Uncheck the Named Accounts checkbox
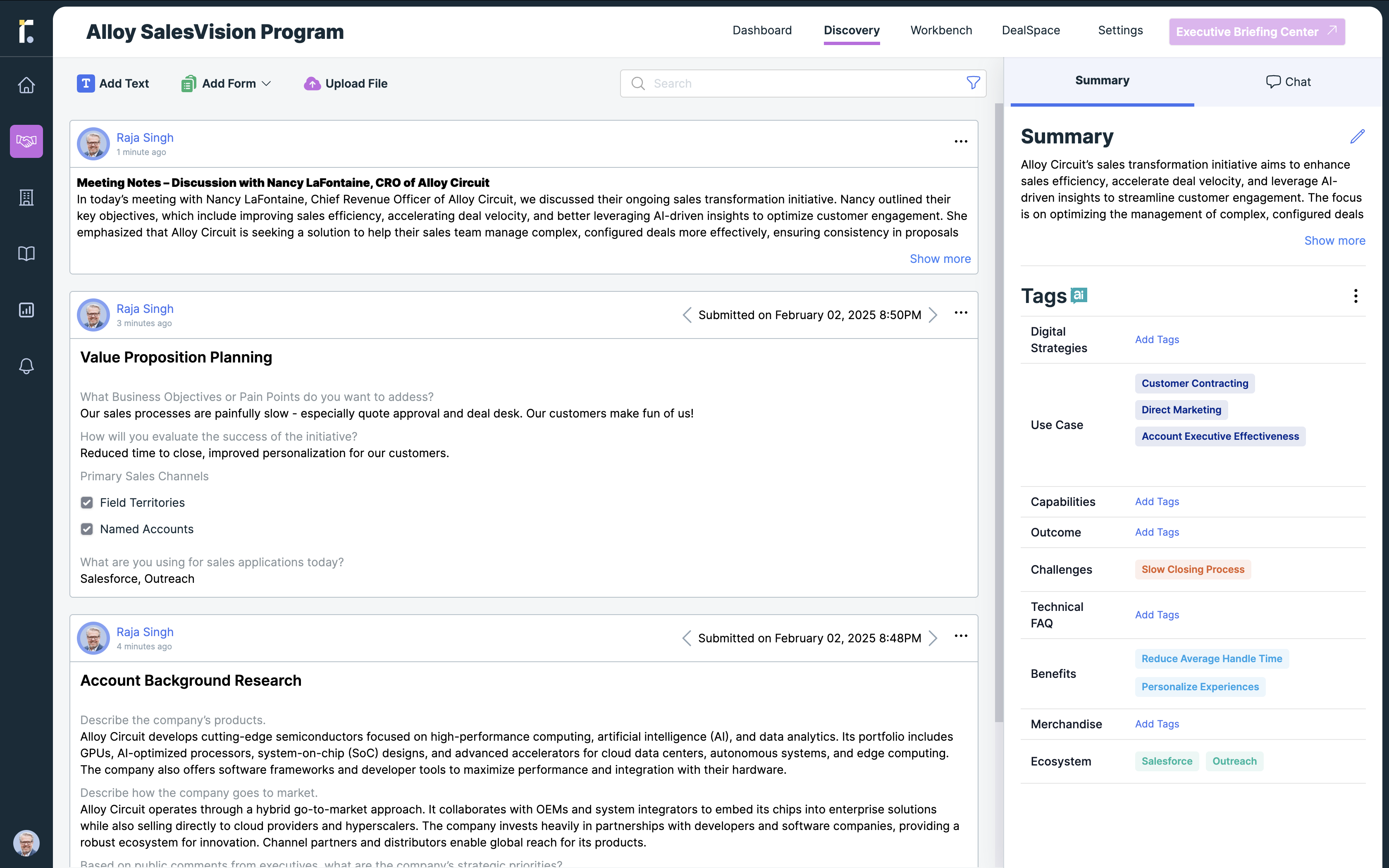Viewport: 1389px width, 868px height. pyautogui.click(x=87, y=529)
